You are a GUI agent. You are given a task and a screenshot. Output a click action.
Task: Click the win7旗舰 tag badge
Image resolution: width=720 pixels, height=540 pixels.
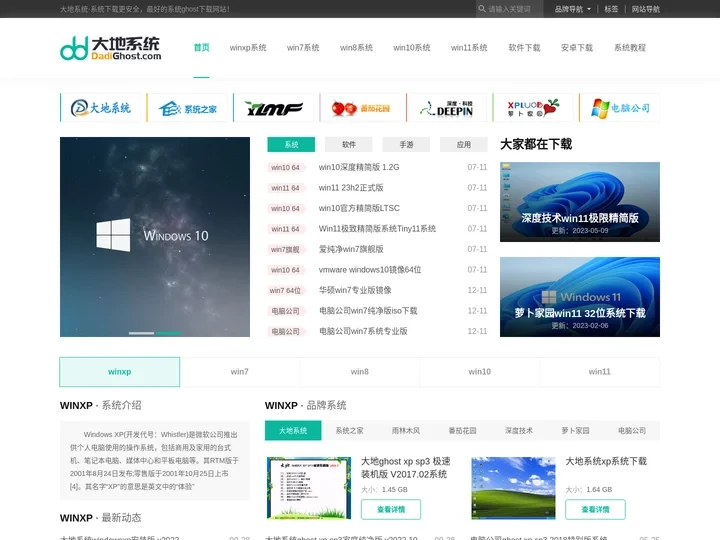285,249
